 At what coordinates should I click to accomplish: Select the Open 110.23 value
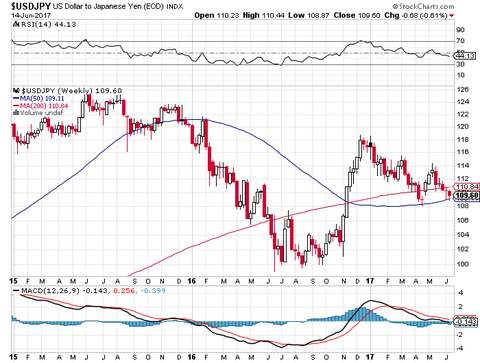[x=217, y=15]
